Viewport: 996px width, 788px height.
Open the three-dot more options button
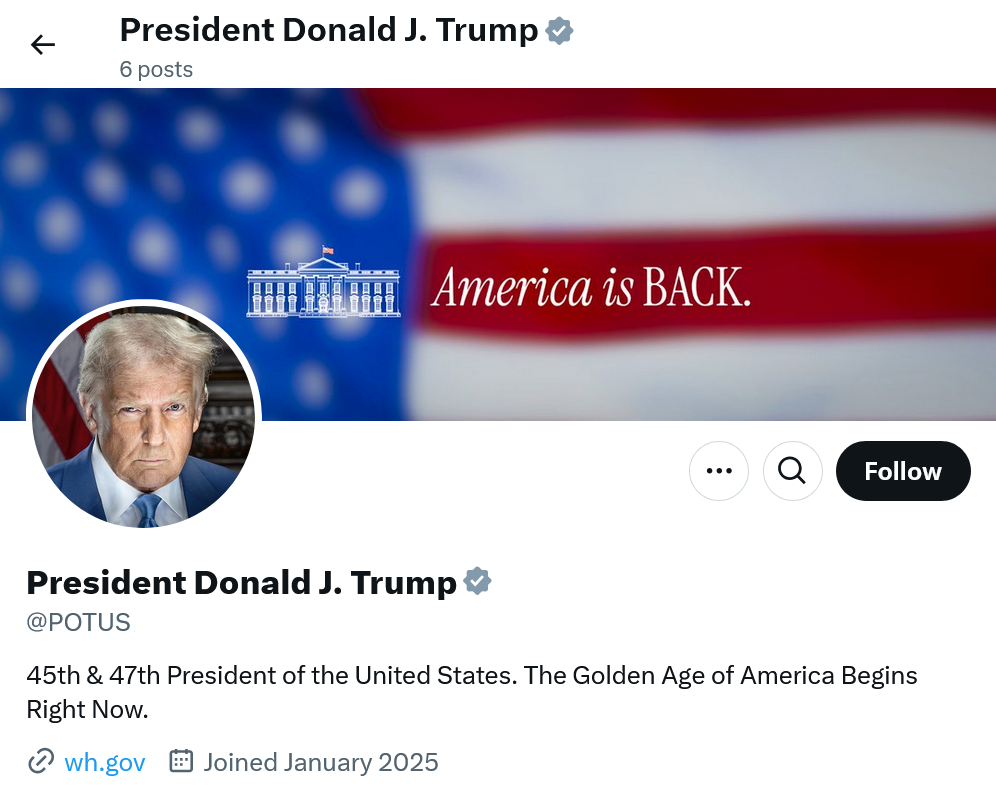(719, 471)
